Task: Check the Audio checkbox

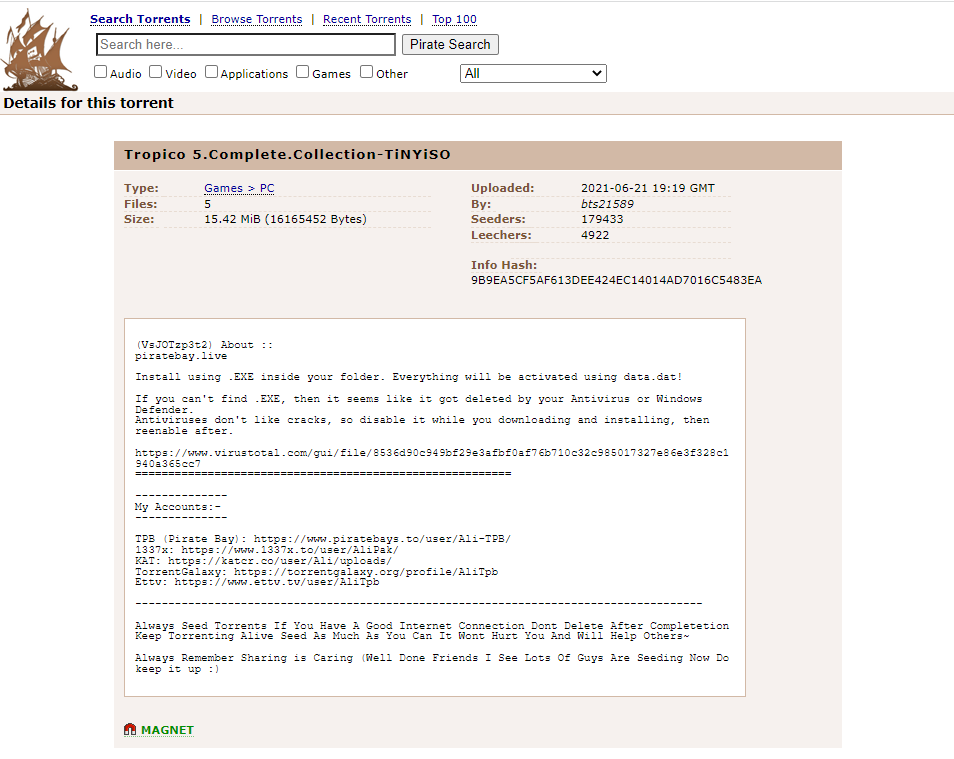Action: click(x=101, y=72)
